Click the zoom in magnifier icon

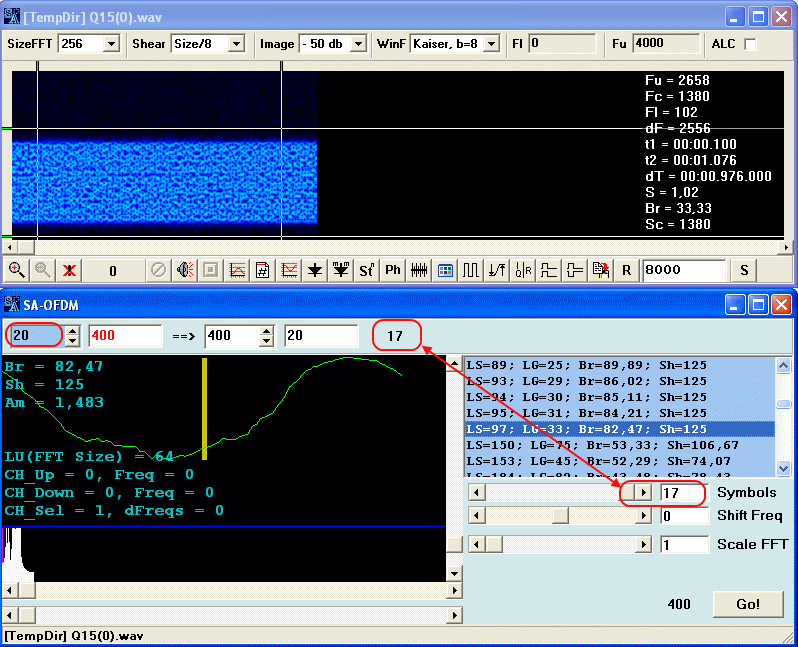click(x=17, y=270)
